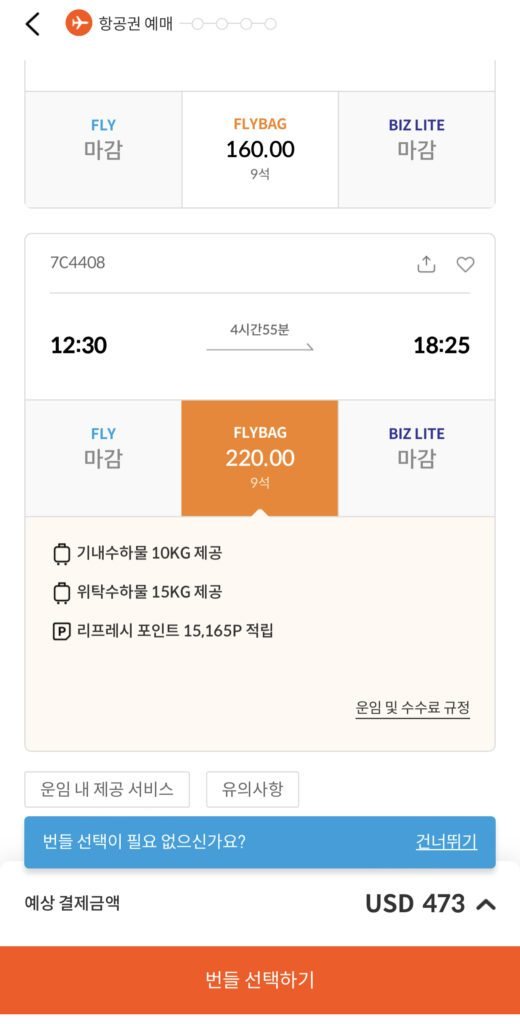Tap the orange airplane booking icon
The height and width of the screenshot is (1024, 520).
(78, 24)
